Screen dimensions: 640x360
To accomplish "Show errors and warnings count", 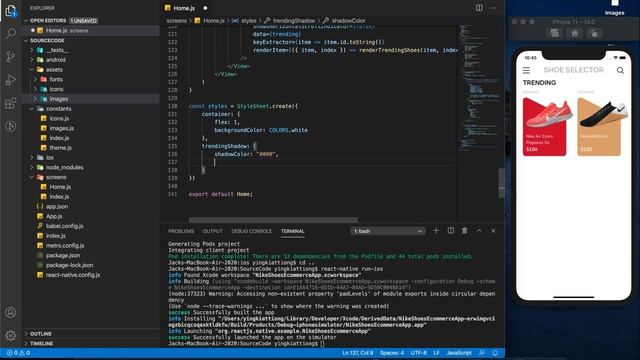I will (18, 353).
